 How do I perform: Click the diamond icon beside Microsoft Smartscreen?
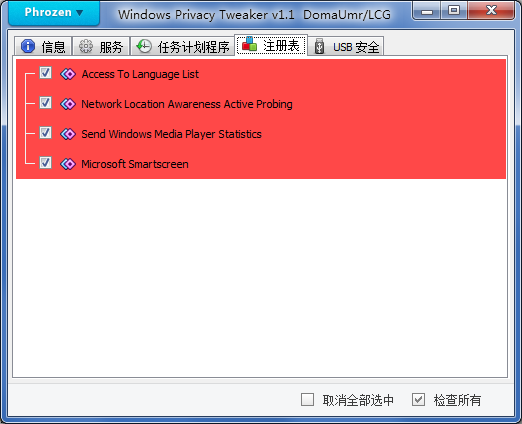click(68, 164)
